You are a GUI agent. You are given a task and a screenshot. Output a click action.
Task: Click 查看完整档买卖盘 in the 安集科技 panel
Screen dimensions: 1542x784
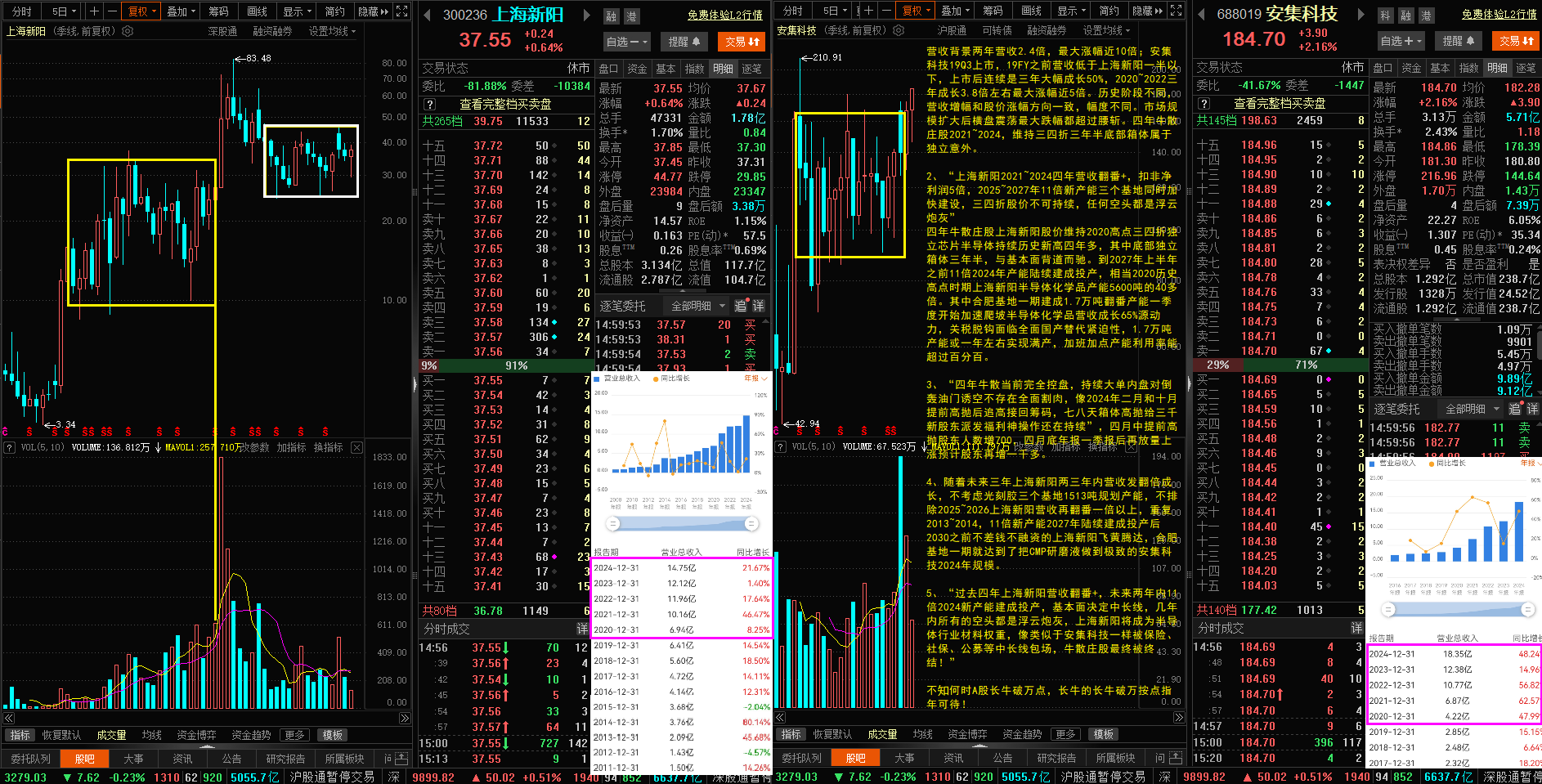1280,104
